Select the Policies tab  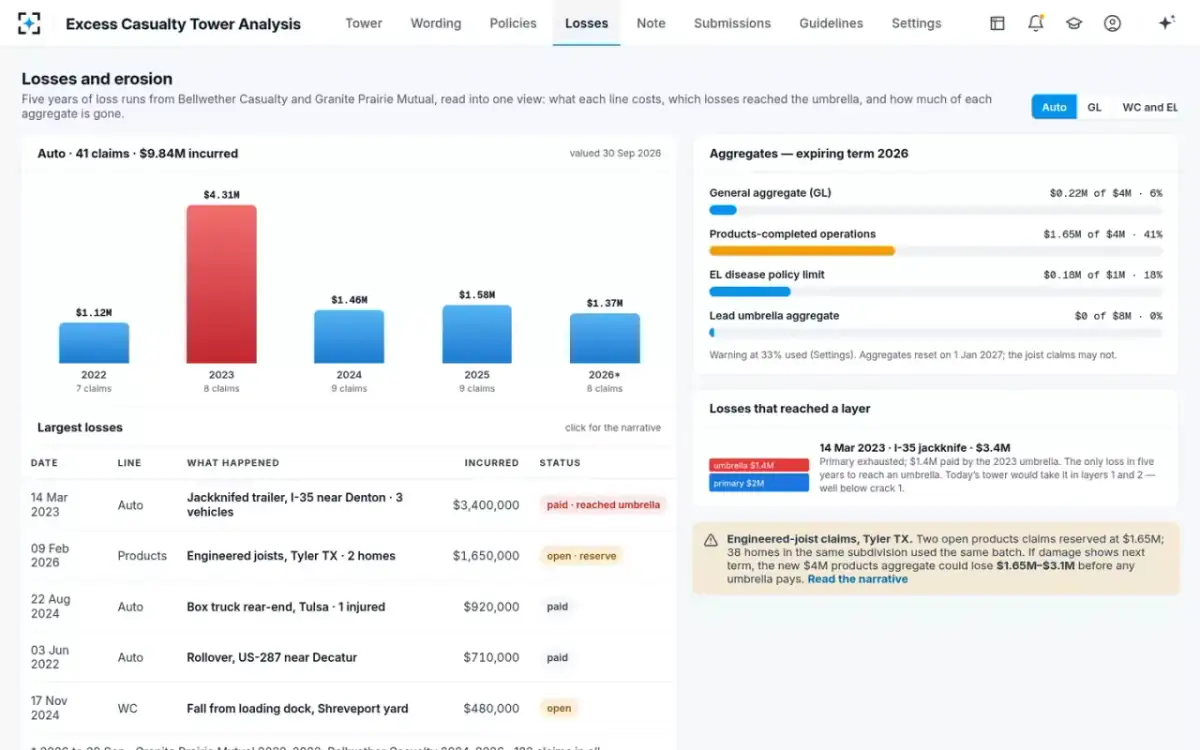coord(513,23)
